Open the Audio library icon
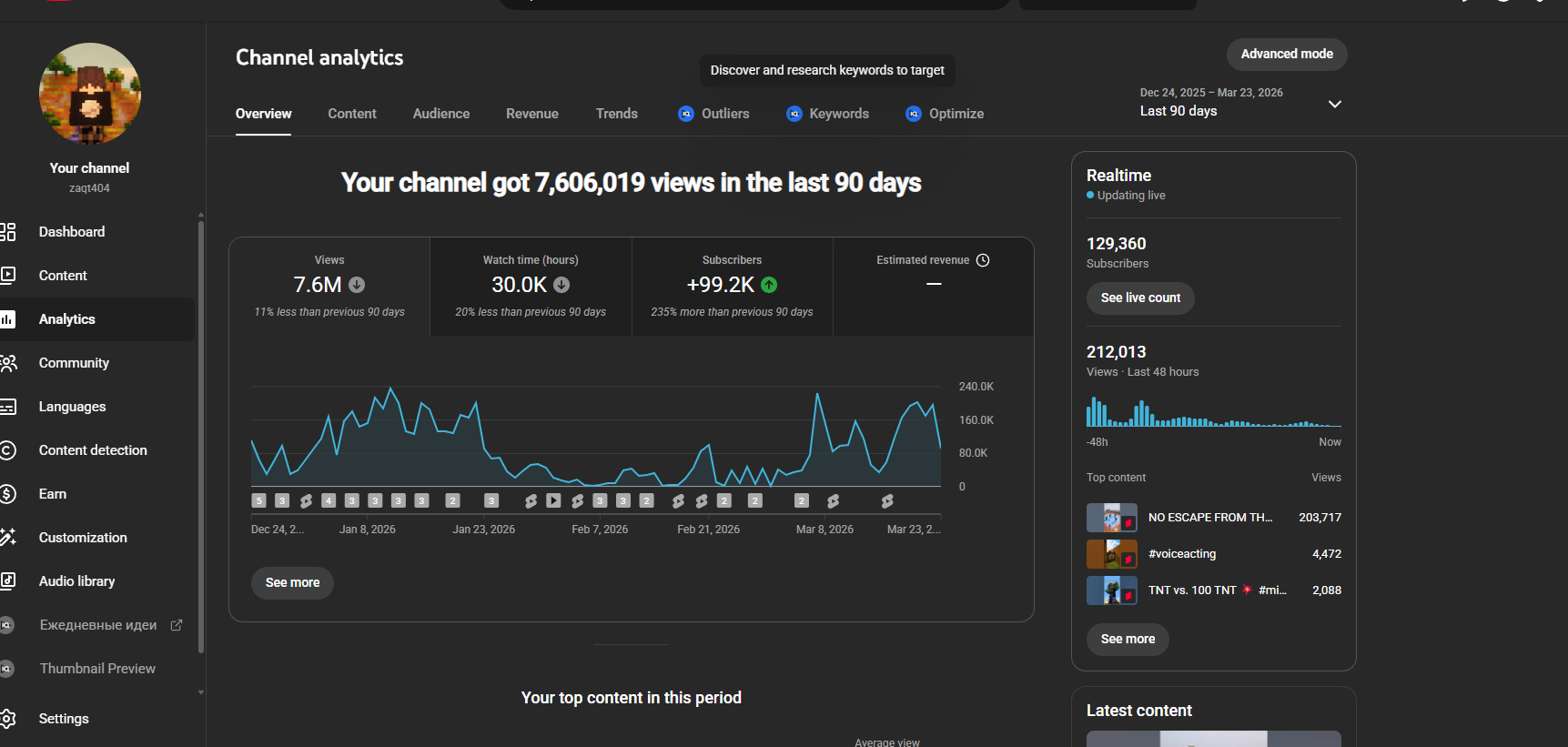 [8, 581]
